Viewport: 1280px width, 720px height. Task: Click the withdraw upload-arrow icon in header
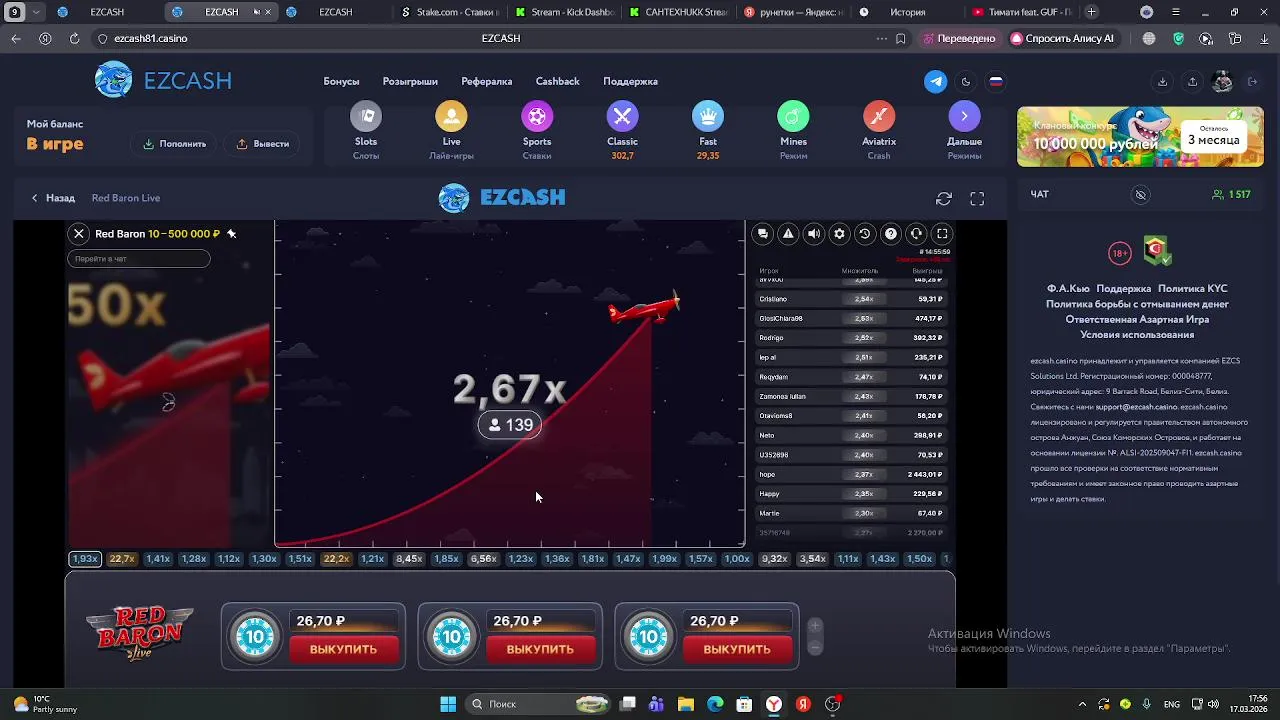1192,82
